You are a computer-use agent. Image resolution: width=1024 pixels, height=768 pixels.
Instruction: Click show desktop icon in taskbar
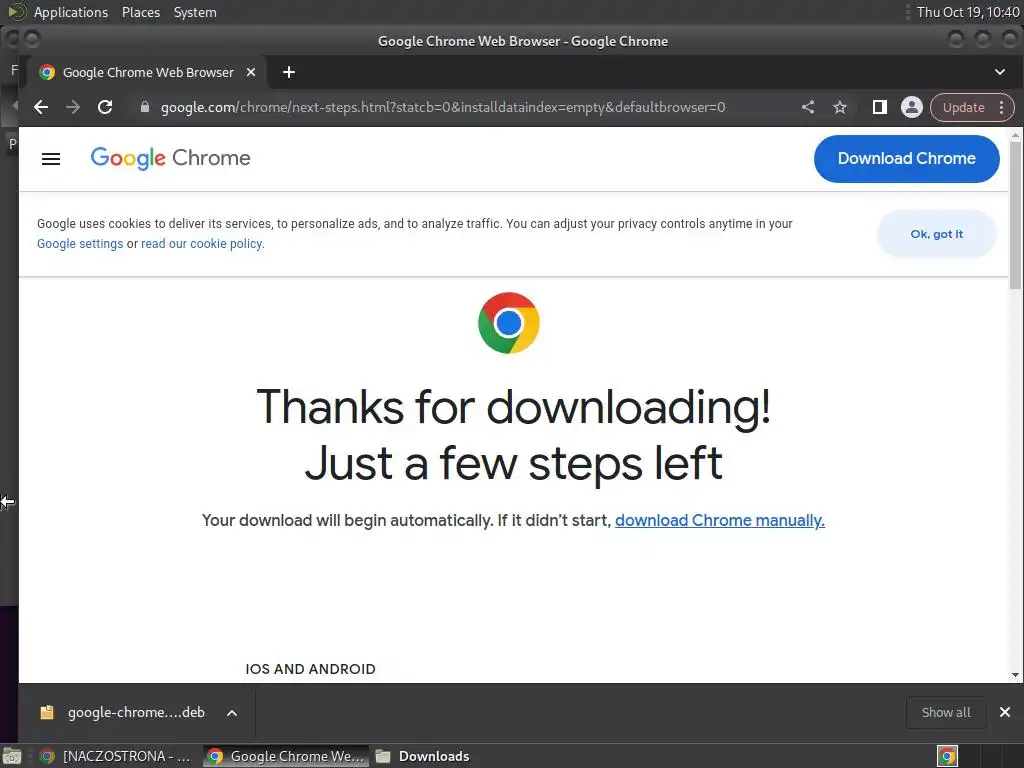12,756
